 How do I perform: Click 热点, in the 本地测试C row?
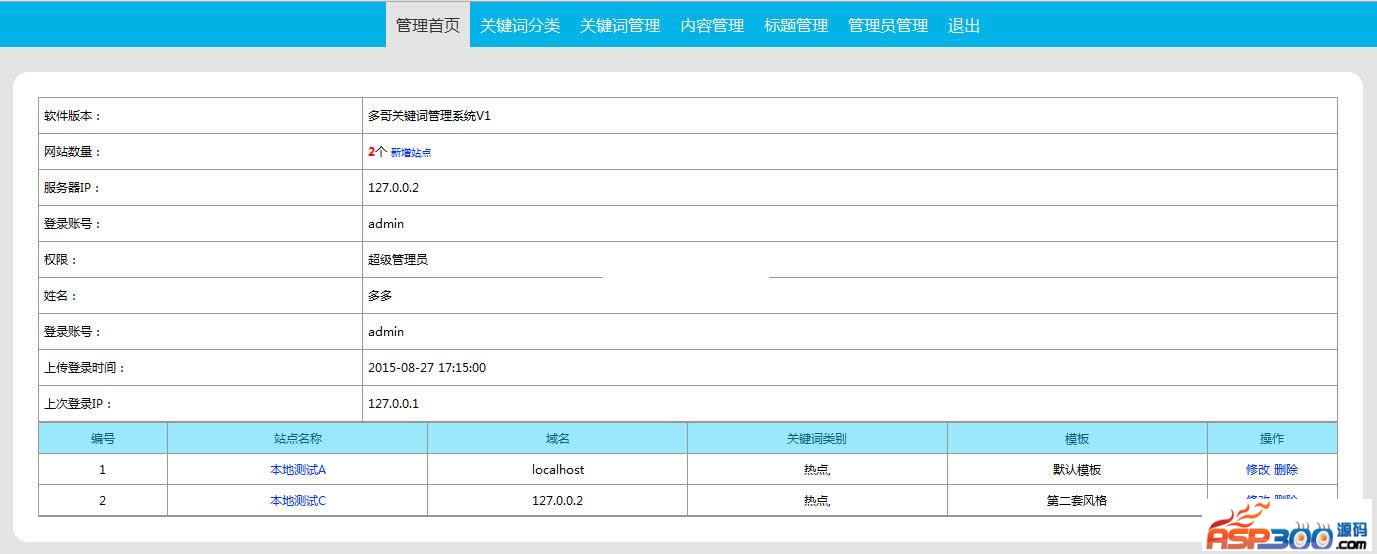[817, 500]
